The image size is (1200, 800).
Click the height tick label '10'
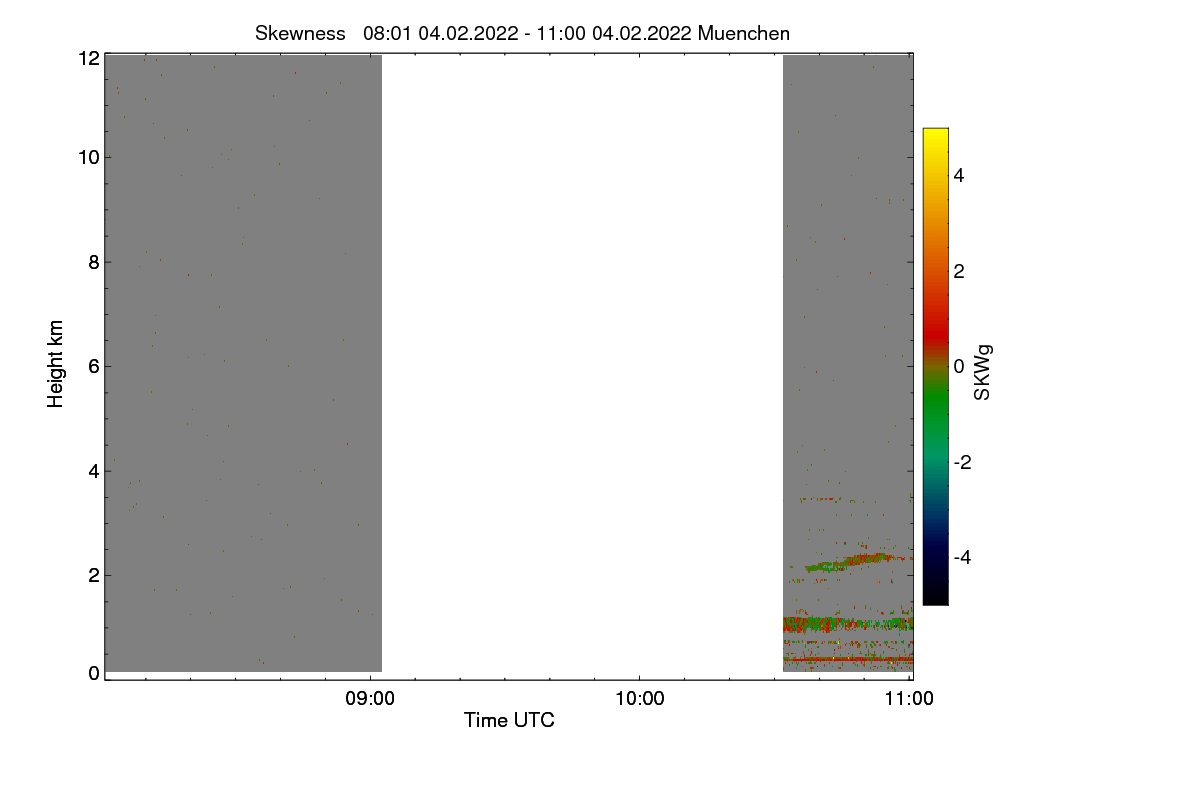click(x=89, y=157)
